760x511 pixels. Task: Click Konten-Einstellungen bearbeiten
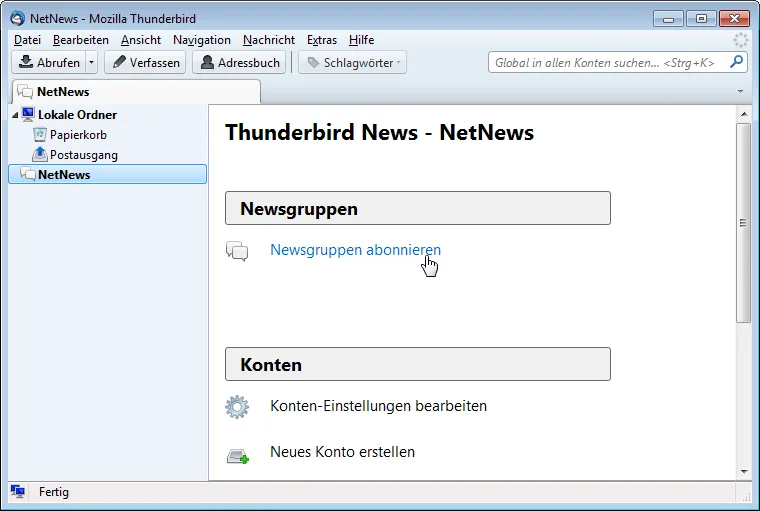click(378, 406)
